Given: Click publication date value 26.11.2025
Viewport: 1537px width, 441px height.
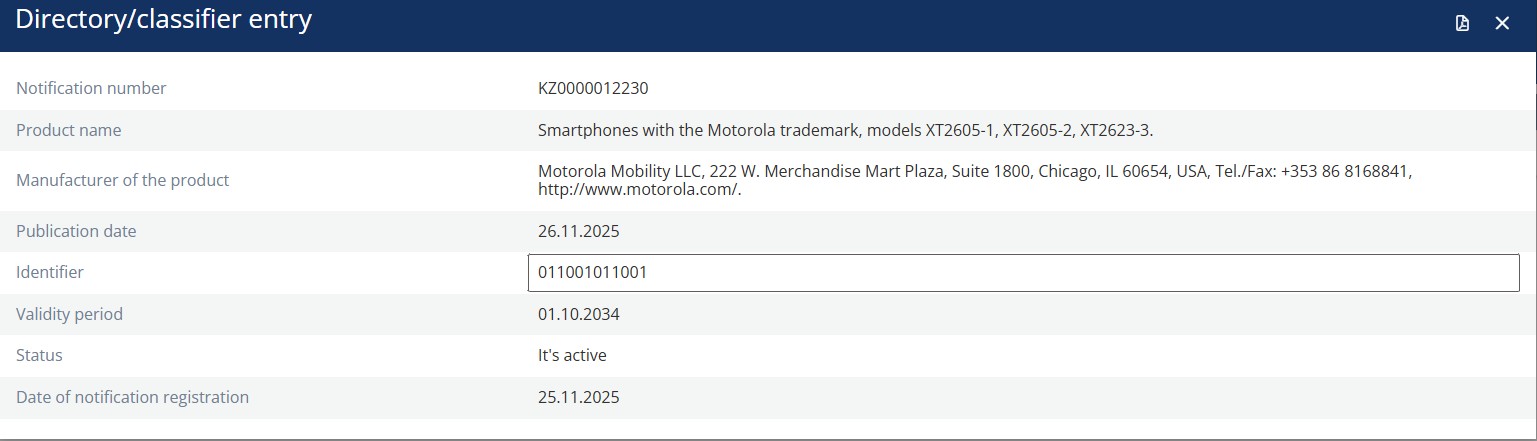Looking at the screenshot, I should click(x=579, y=231).
